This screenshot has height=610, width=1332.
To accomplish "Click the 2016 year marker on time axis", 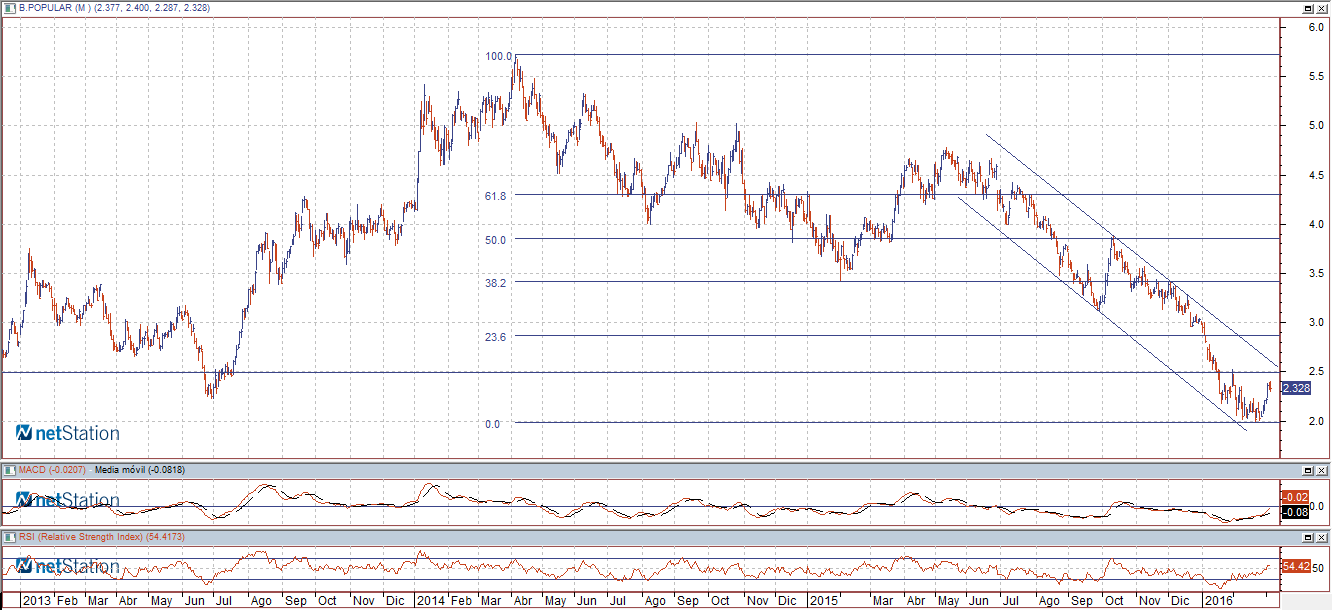I will click(1217, 601).
